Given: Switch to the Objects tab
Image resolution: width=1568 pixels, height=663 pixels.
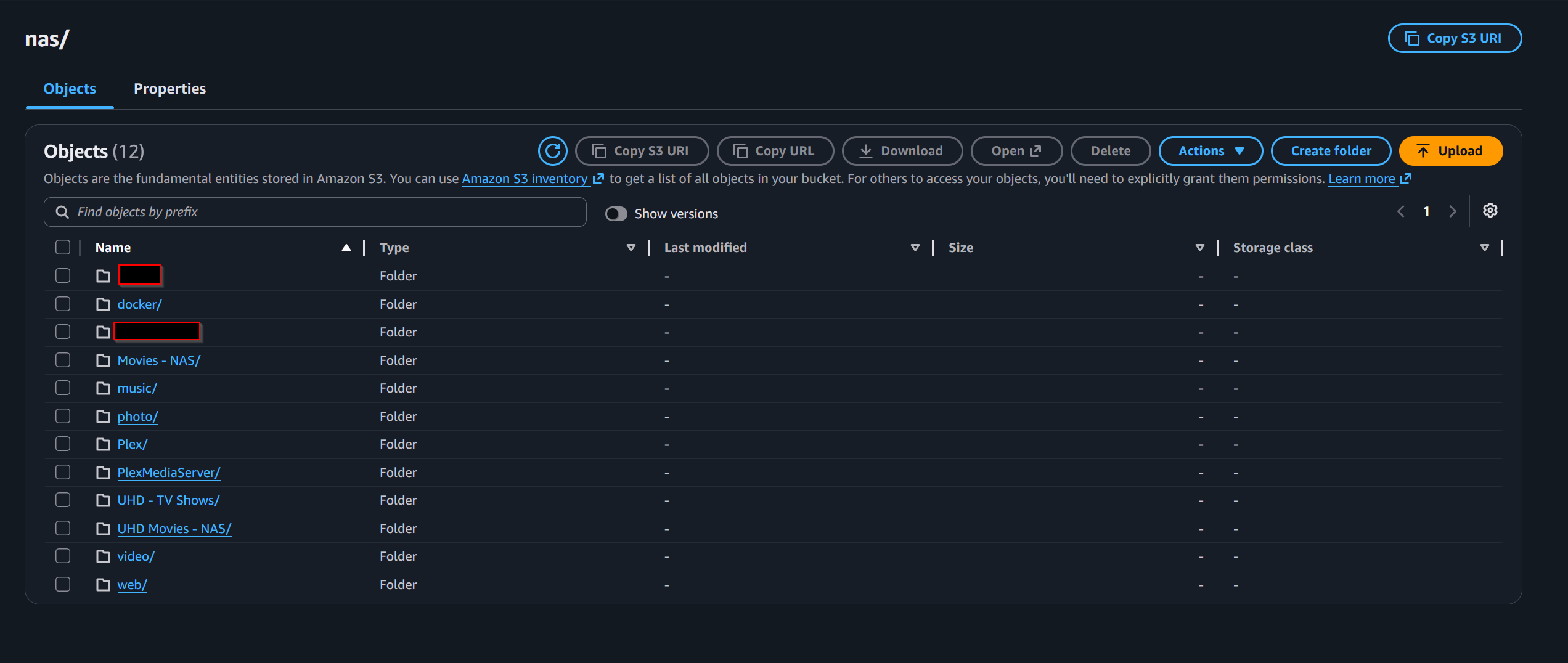Looking at the screenshot, I should click(x=70, y=89).
